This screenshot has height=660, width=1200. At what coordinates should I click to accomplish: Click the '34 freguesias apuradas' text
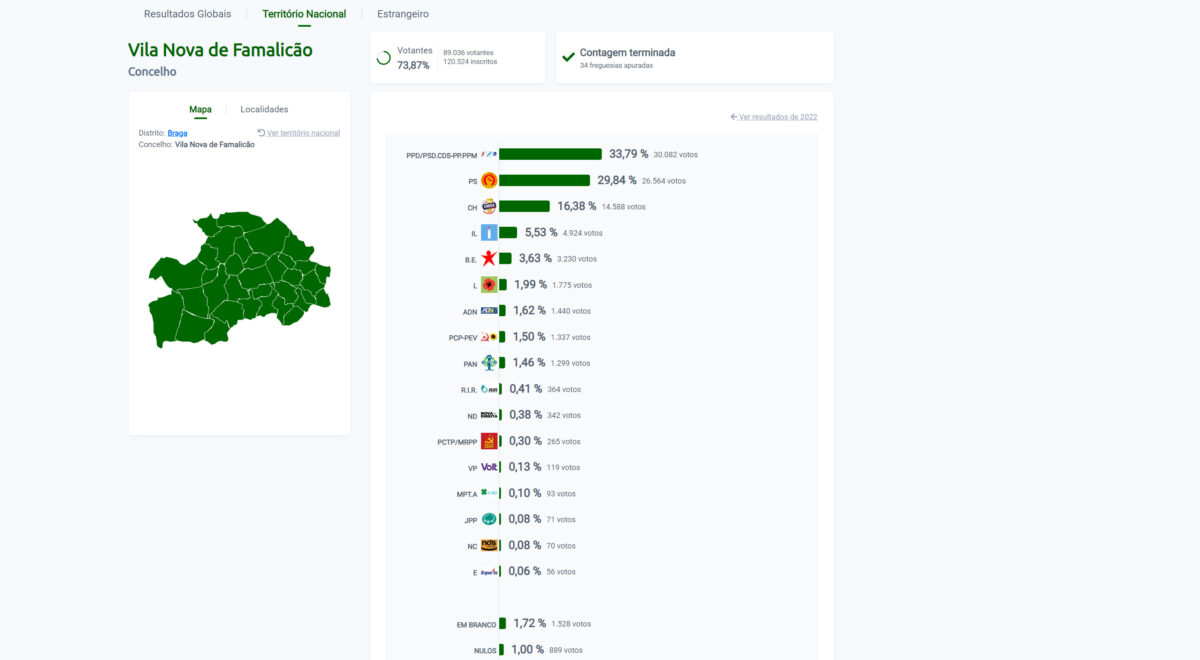pos(616,66)
